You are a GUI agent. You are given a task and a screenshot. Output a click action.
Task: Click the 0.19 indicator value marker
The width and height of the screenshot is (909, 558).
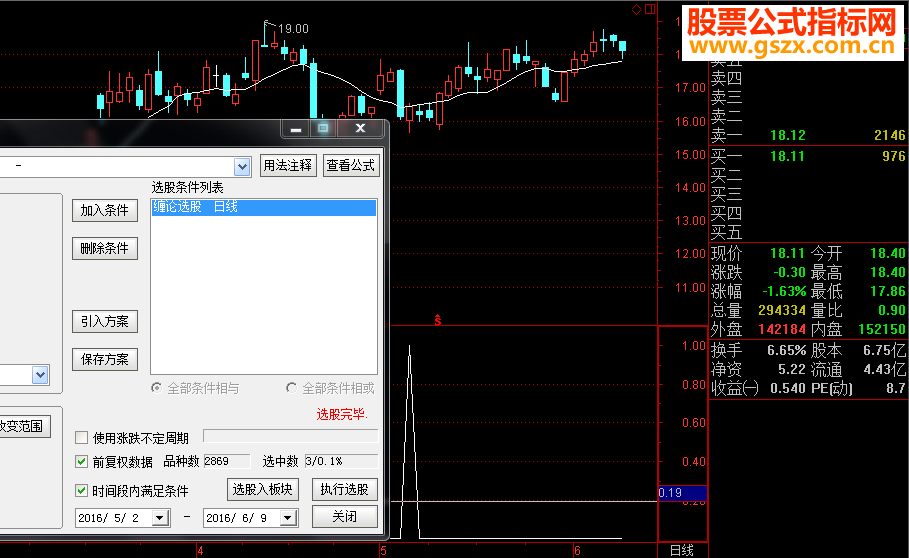[682, 493]
